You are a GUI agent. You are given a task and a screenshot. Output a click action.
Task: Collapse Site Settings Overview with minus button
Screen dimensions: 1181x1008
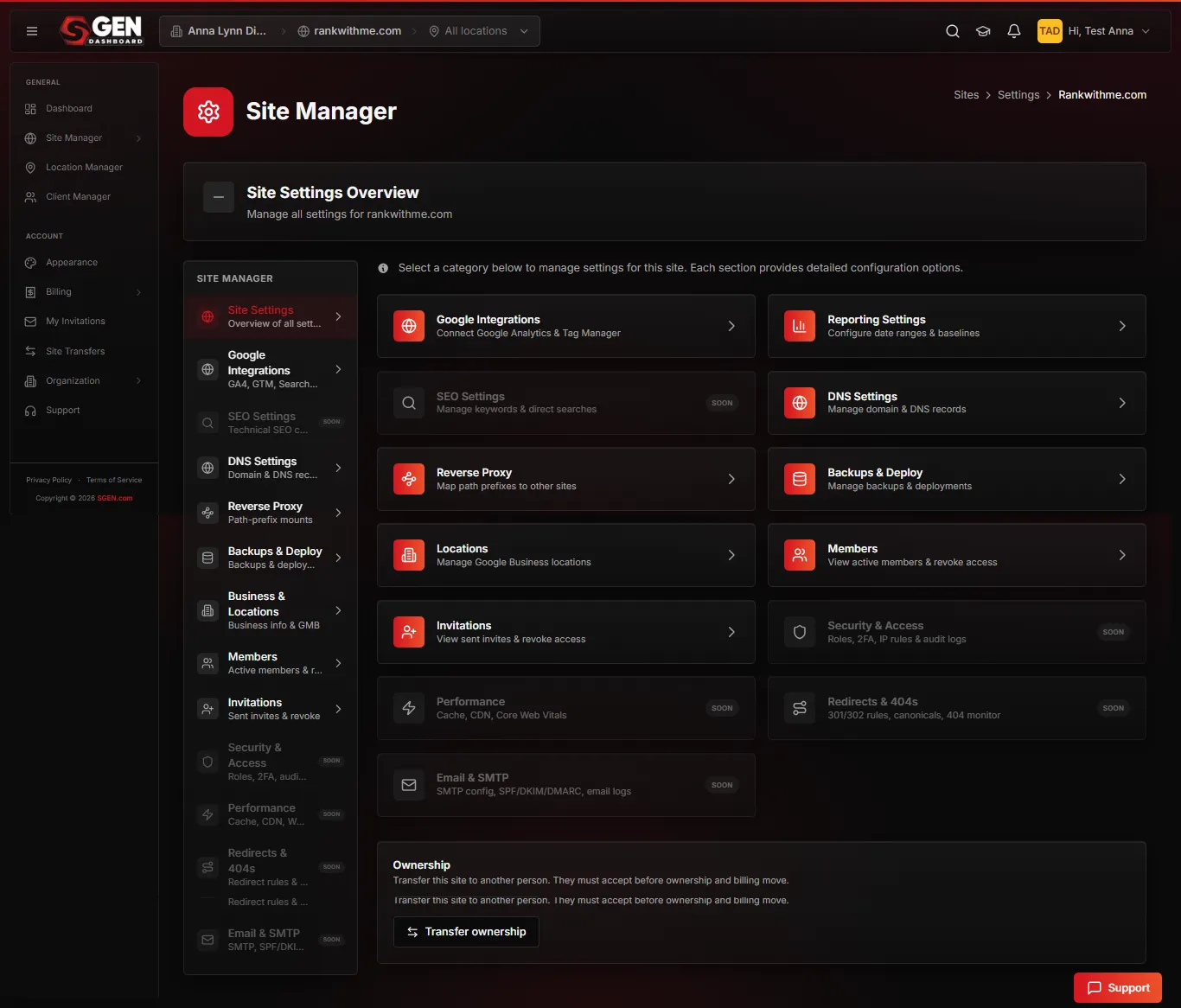point(219,197)
